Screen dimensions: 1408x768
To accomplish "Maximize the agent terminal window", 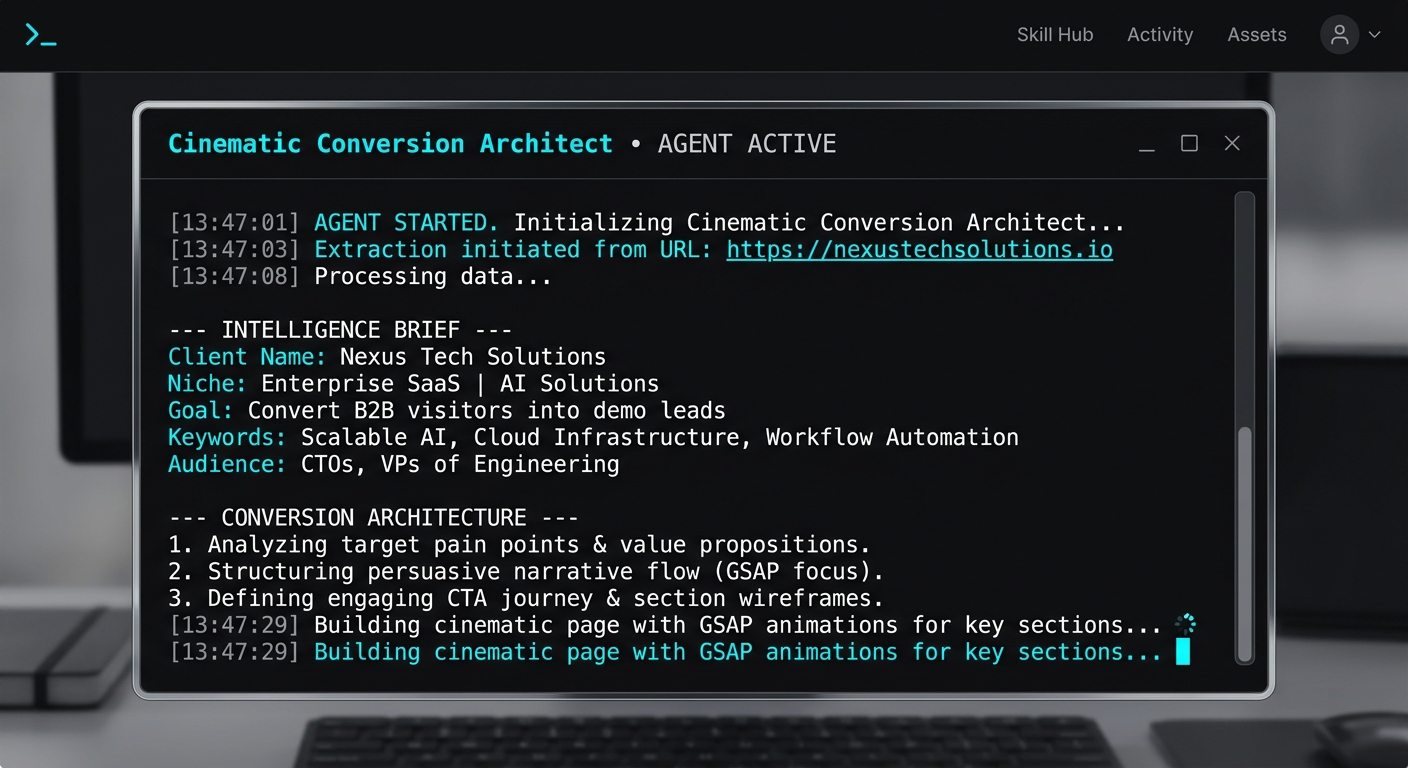I will pos(1189,143).
